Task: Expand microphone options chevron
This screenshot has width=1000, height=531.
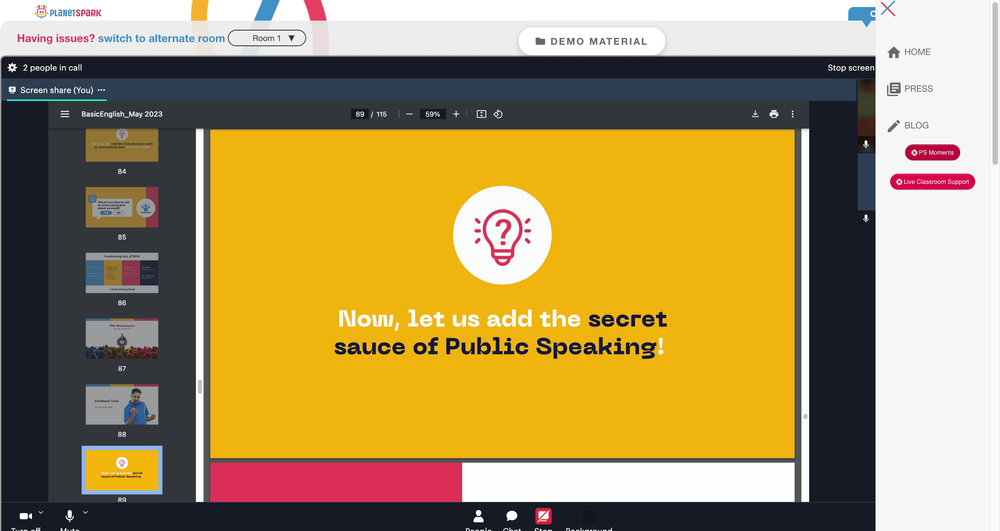Action: click(x=85, y=512)
